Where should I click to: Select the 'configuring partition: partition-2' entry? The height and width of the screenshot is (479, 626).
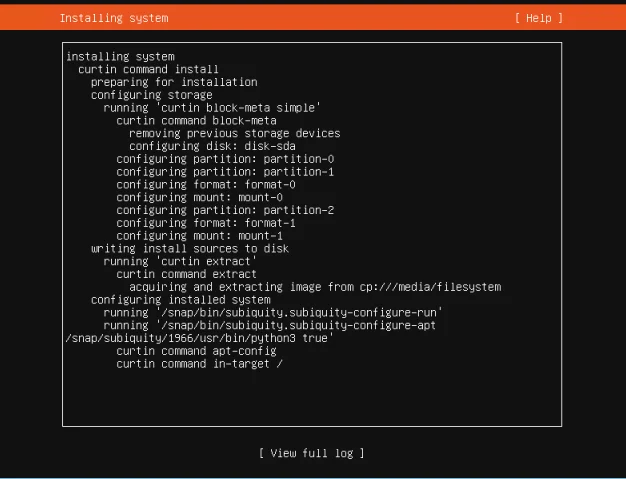225,210
